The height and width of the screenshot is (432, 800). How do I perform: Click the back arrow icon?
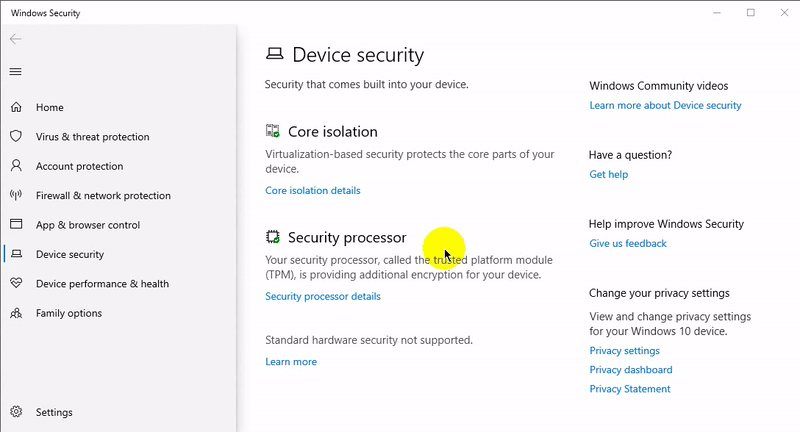15,39
